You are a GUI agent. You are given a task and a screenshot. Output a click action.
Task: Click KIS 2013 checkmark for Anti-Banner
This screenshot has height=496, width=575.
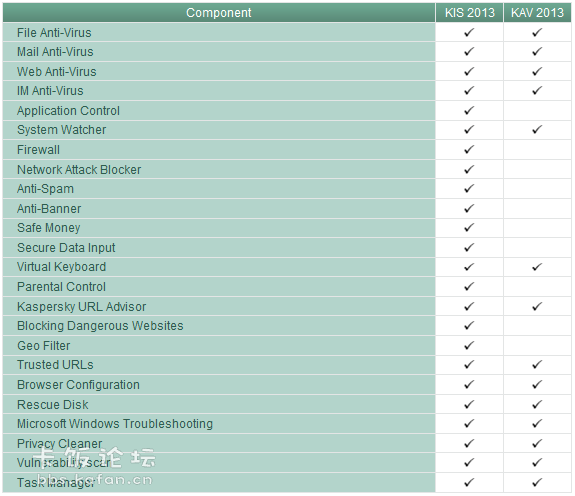(x=469, y=209)
